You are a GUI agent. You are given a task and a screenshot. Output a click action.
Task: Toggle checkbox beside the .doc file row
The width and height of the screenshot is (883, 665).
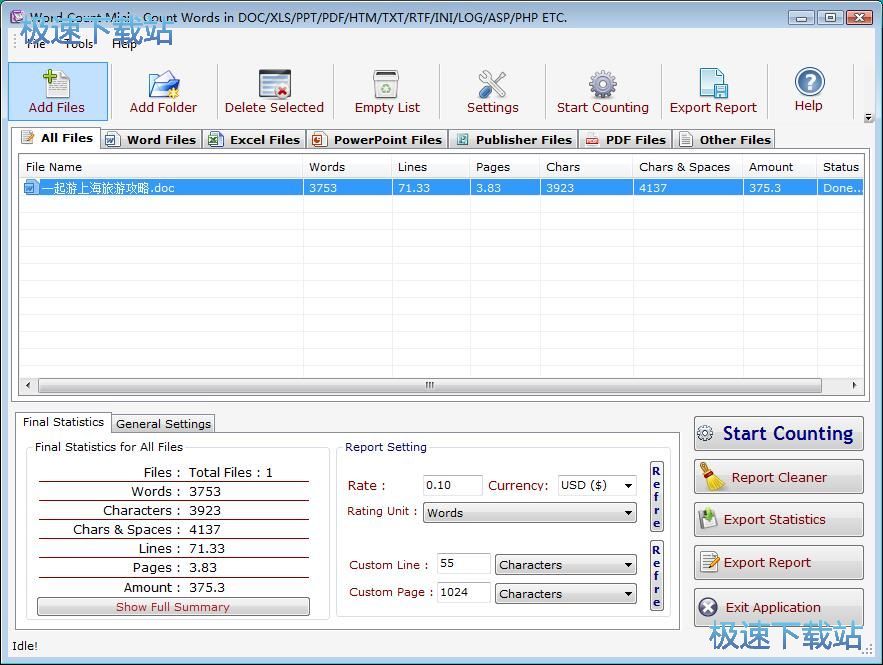(31, 188)
